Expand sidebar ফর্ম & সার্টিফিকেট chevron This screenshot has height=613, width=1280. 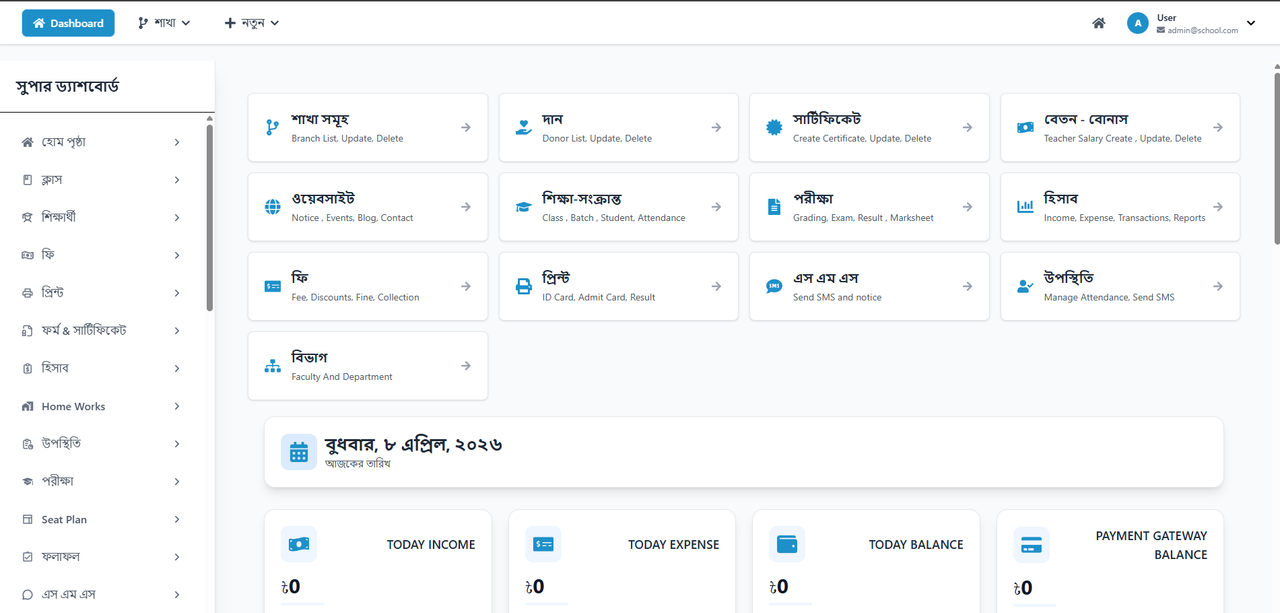[x=177, y=330]
